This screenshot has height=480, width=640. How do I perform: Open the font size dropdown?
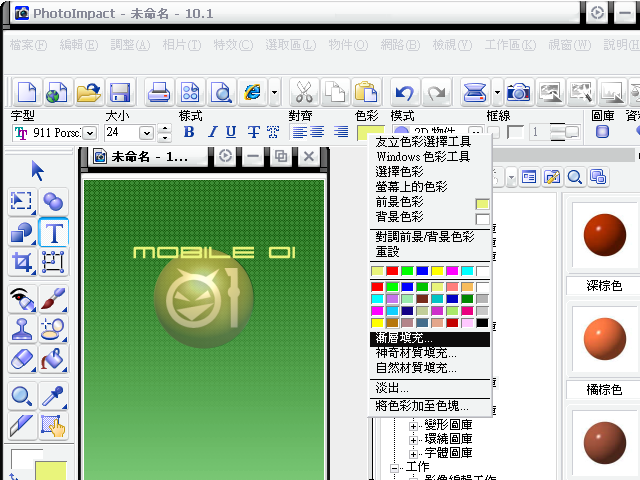[x=146, y=133]
